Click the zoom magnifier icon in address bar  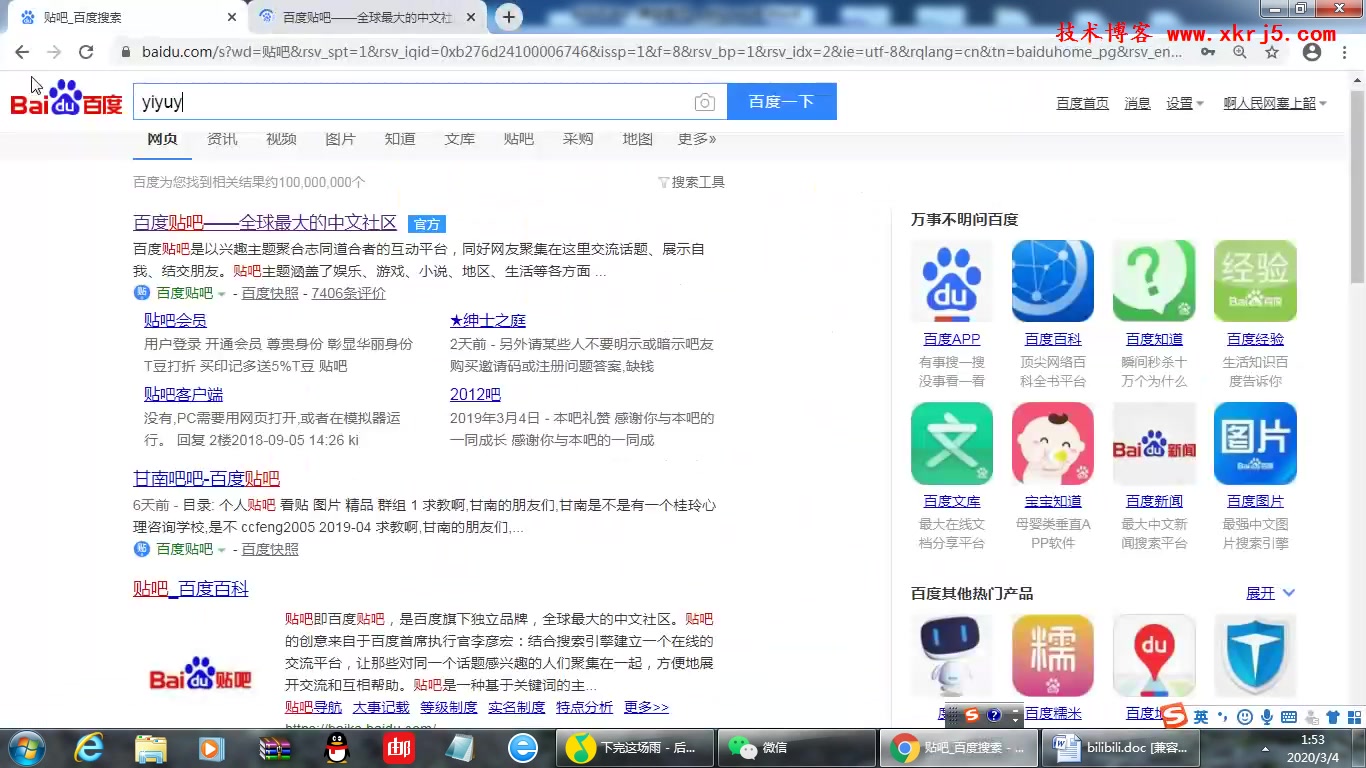(x=1240, y=52)
